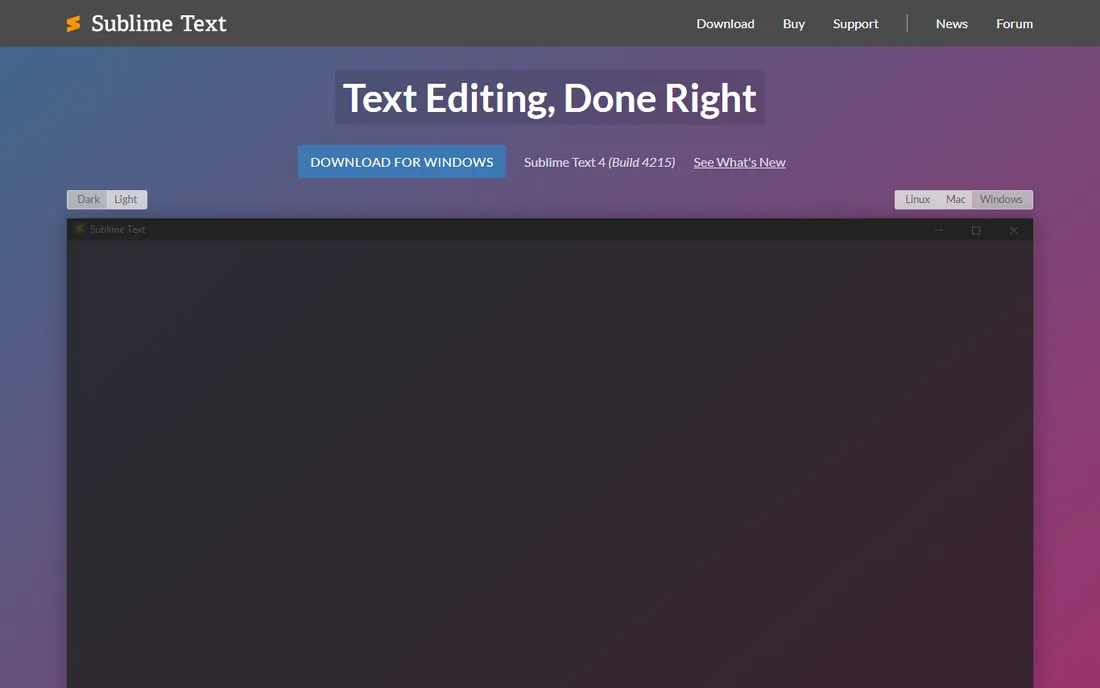
Task: Click the Download for Windows button
Action: [401, 161]
